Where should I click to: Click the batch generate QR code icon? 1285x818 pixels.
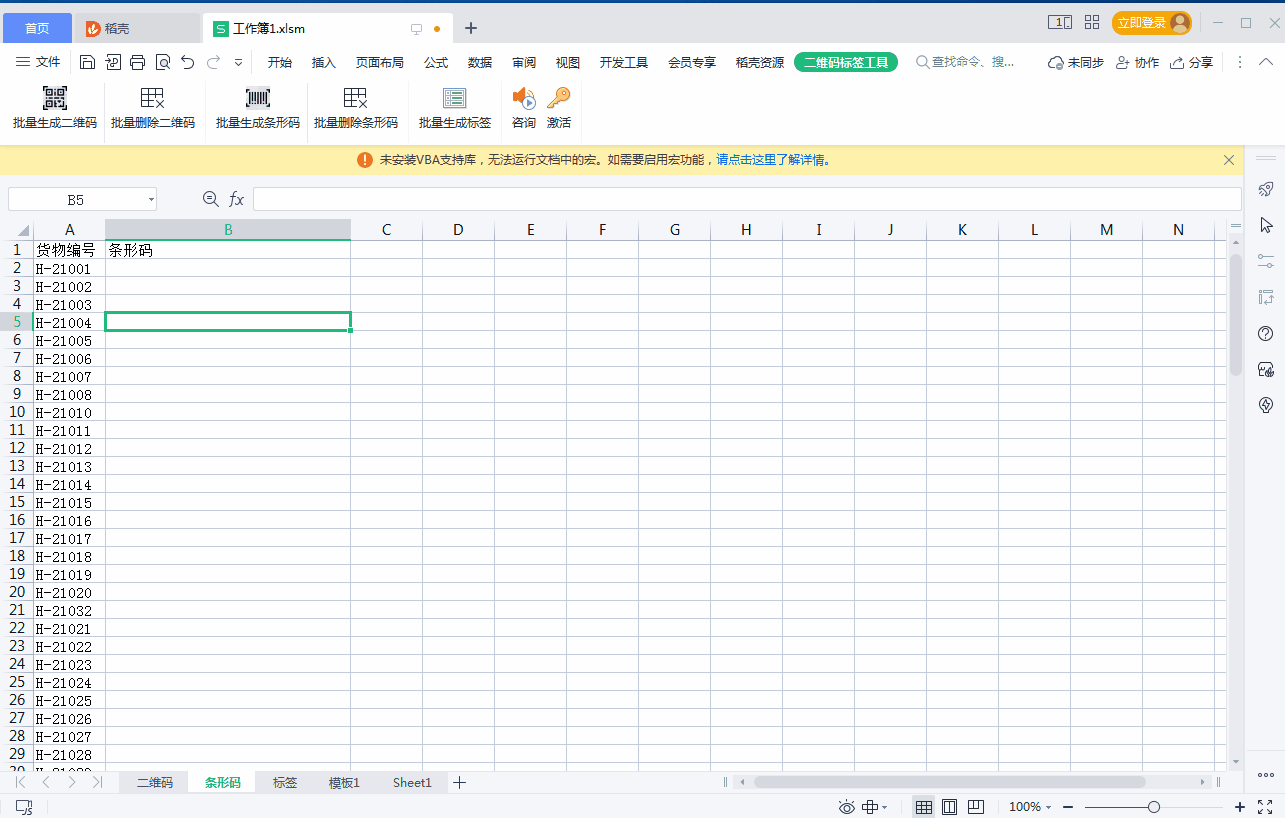point(55,98)
